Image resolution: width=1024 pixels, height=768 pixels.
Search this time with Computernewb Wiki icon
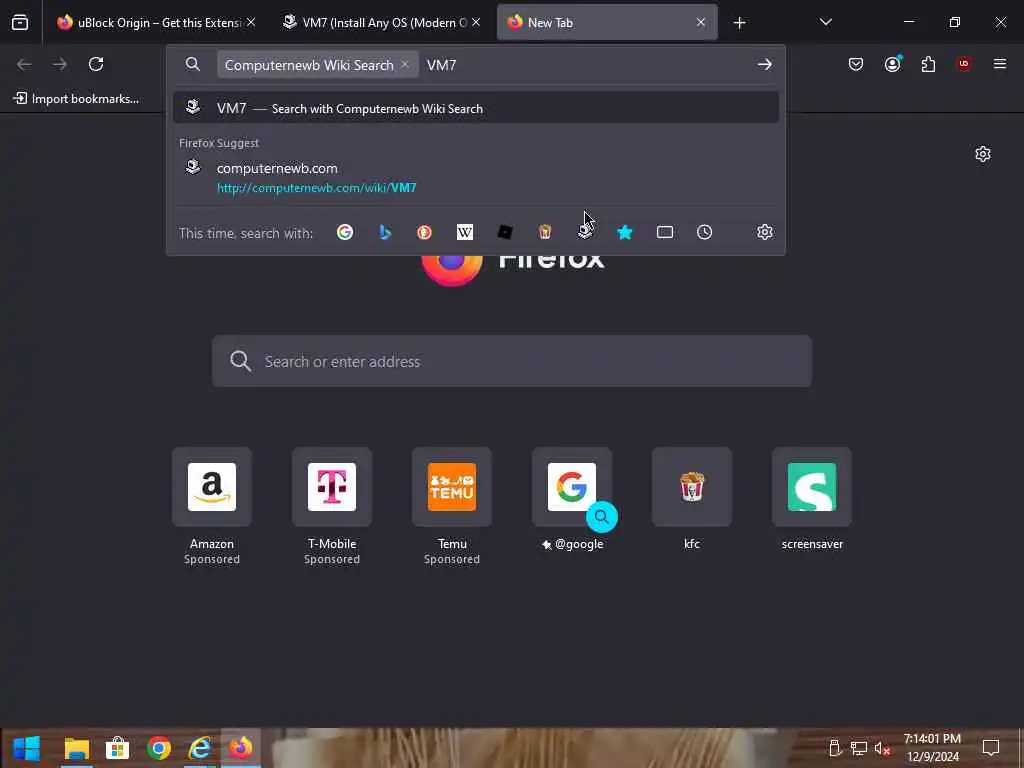click(x=584, y=232)
